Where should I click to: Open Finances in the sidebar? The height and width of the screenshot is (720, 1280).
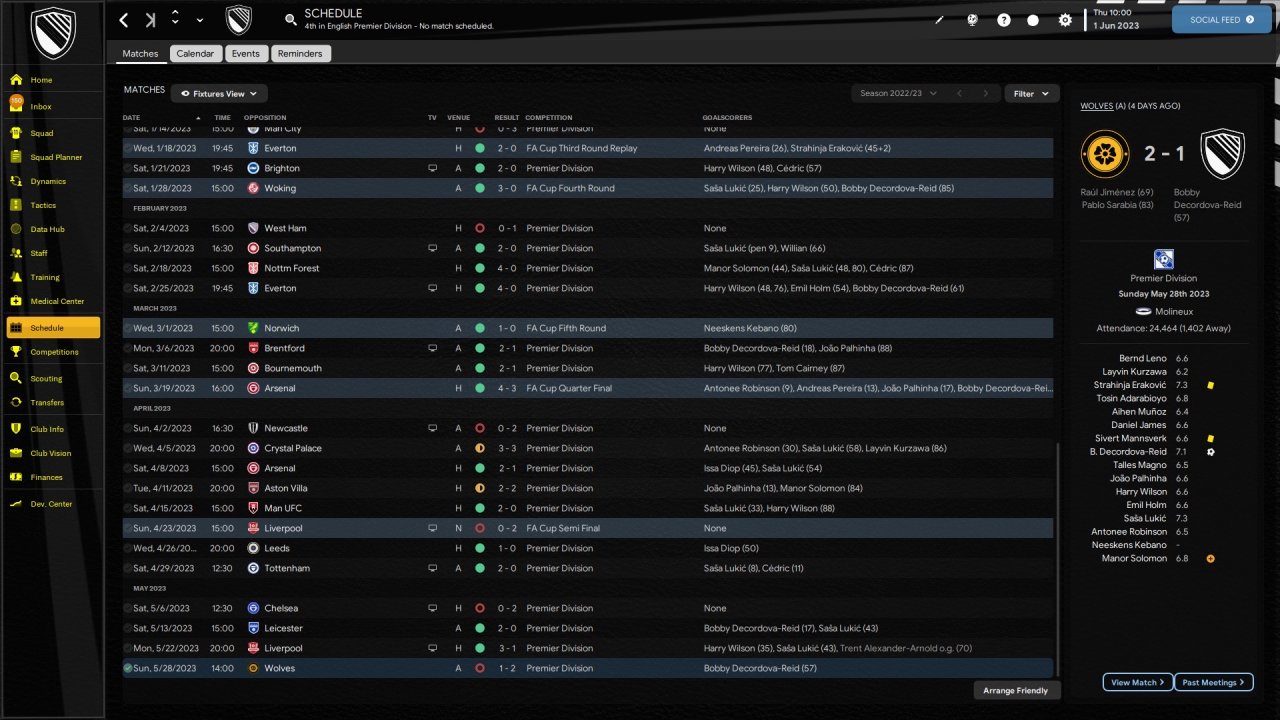[53, 477]
